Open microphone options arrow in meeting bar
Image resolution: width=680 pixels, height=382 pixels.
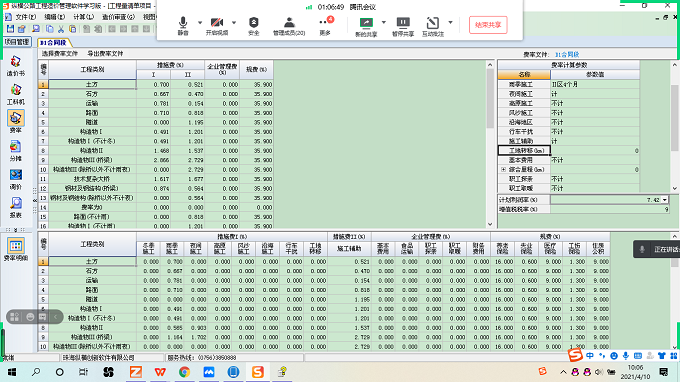coord(200,23)
